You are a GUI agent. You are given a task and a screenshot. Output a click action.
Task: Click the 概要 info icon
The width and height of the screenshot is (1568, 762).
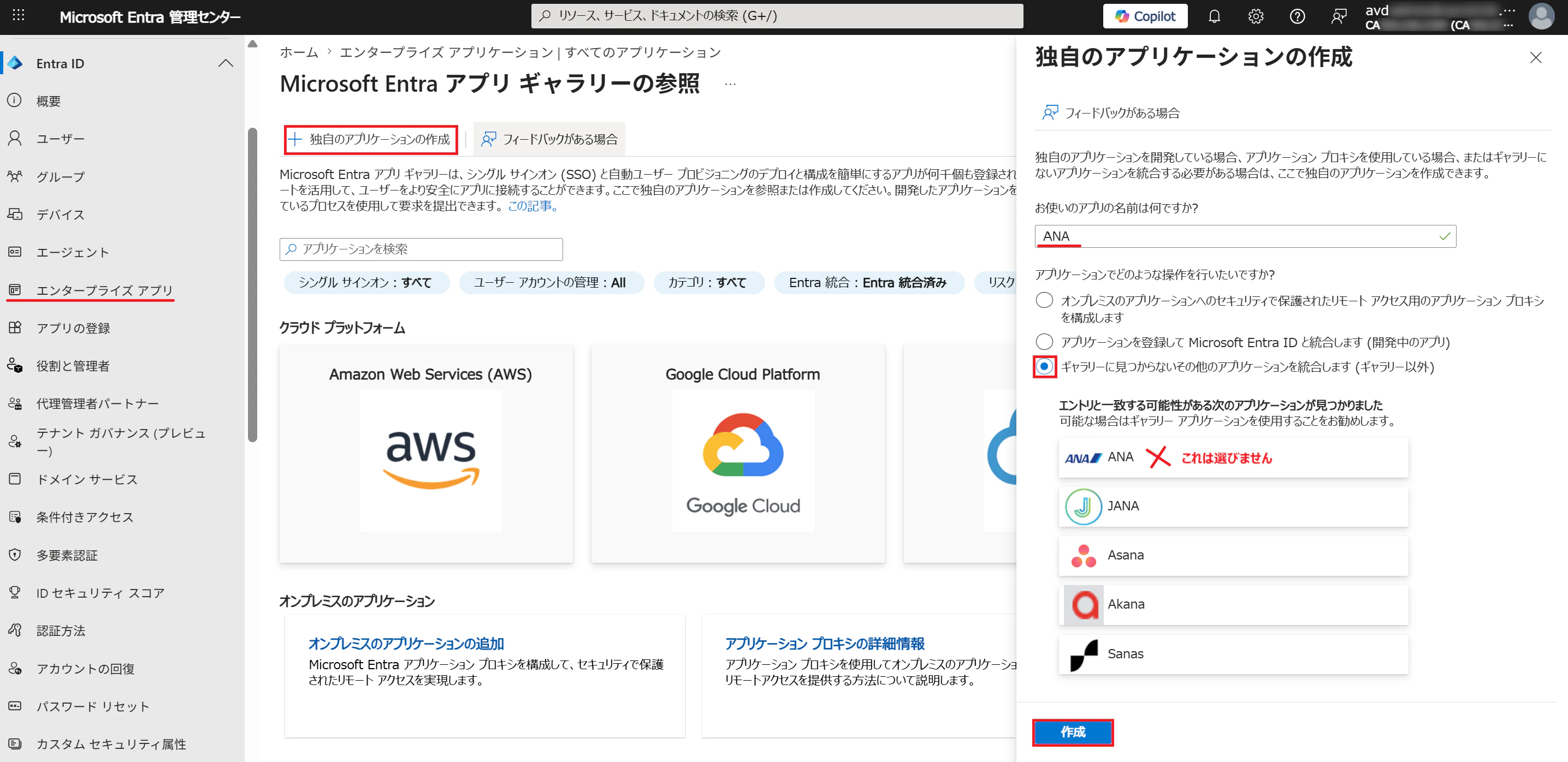pyautogui.click(x=15, y=100)
